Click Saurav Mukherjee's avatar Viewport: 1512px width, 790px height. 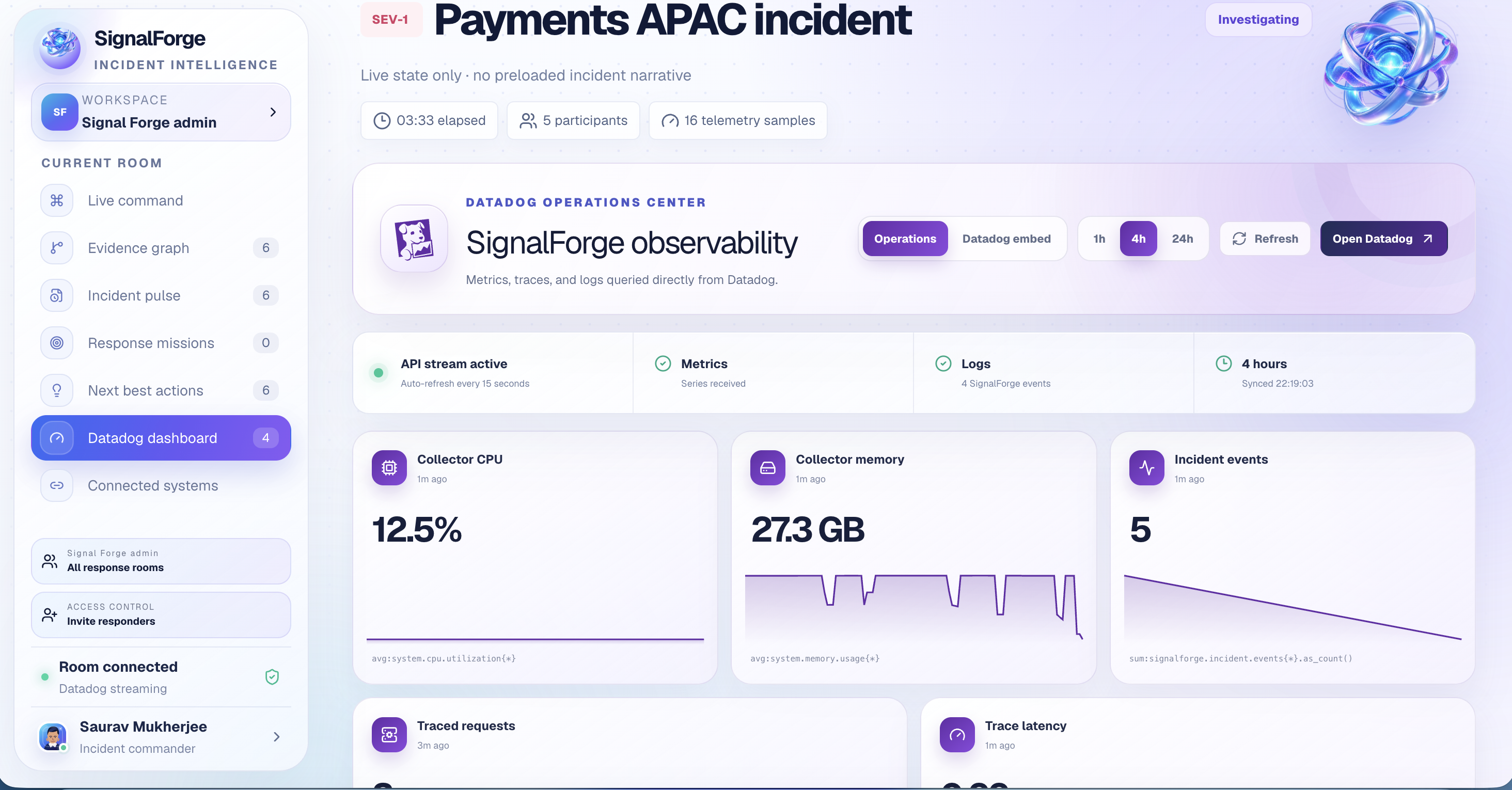click(53, 737)
